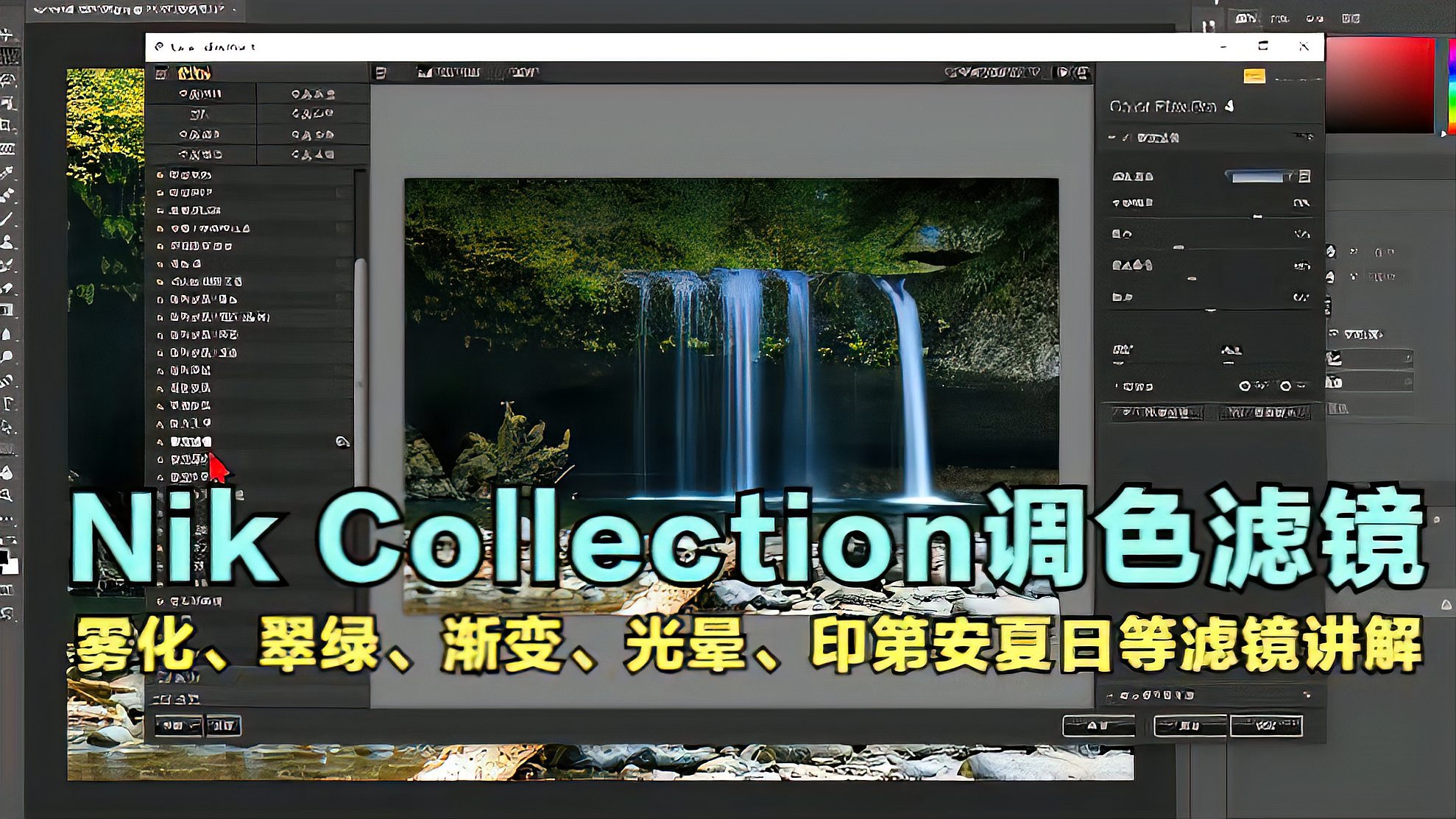Click the Cancel button at bottom right

(1190, 726)
